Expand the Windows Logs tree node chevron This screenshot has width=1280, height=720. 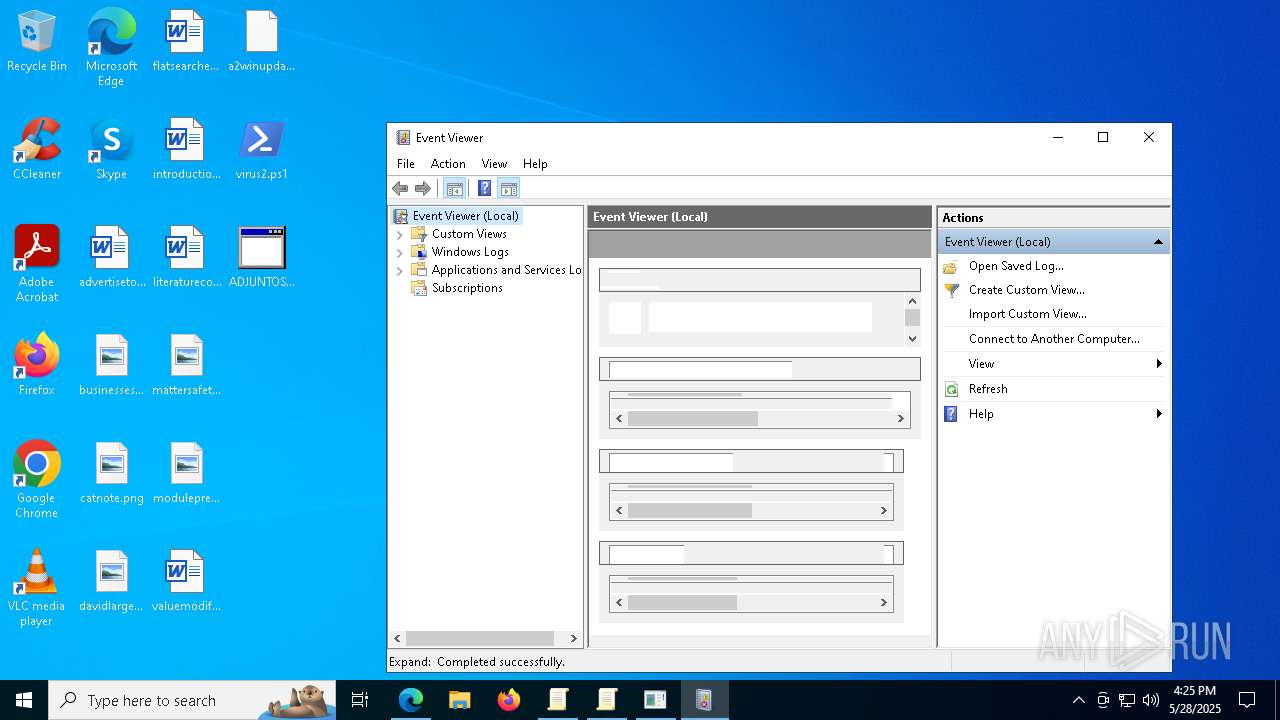click(x=400, y=252)
